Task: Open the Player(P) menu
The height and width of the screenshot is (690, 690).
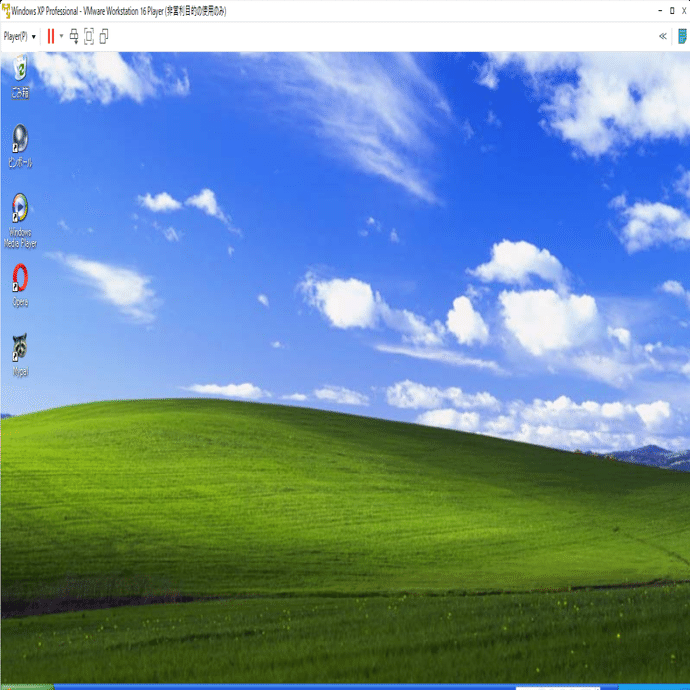Action: (20, 37)
